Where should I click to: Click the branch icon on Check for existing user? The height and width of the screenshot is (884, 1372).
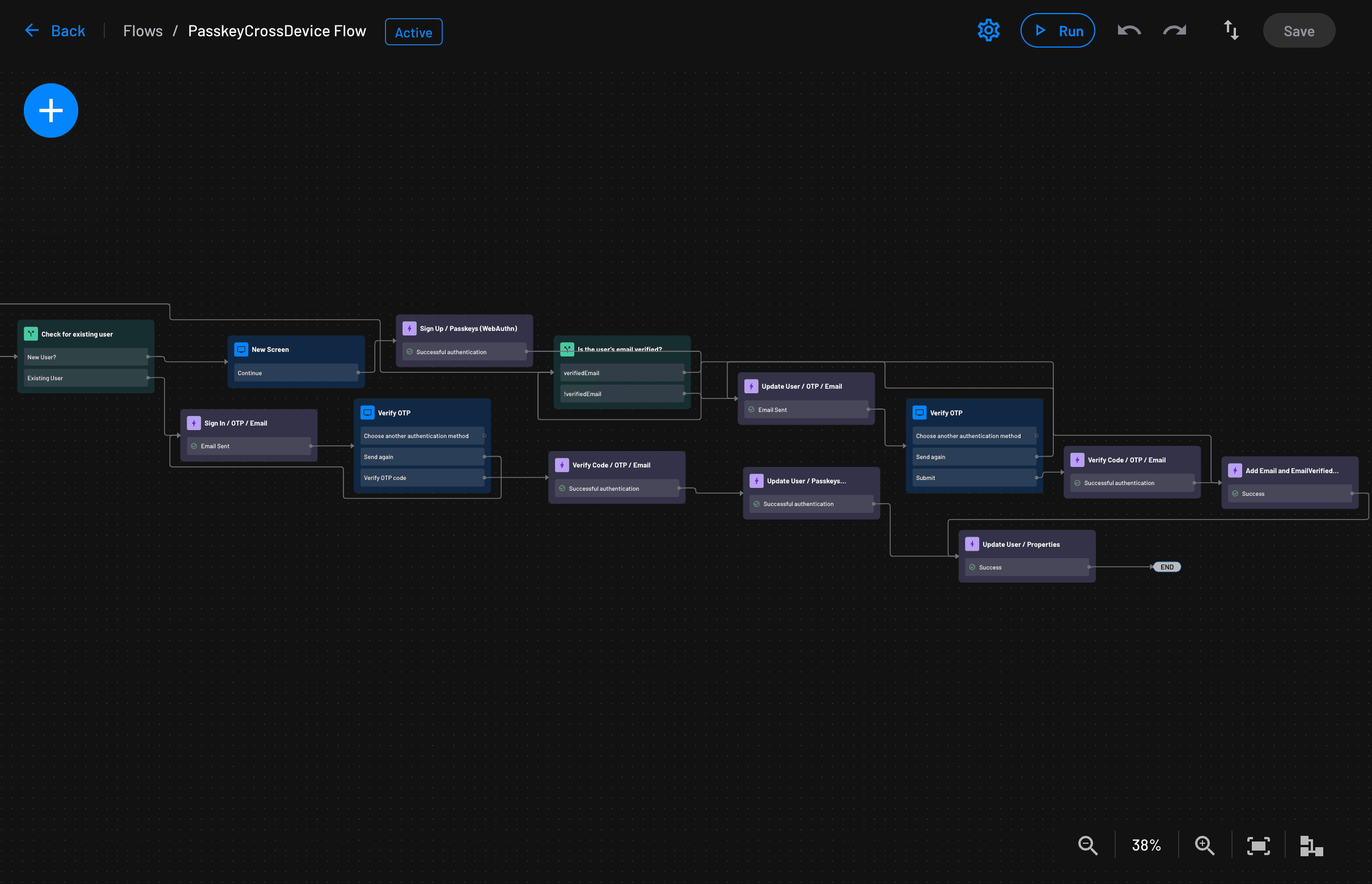tap(32, 333)
